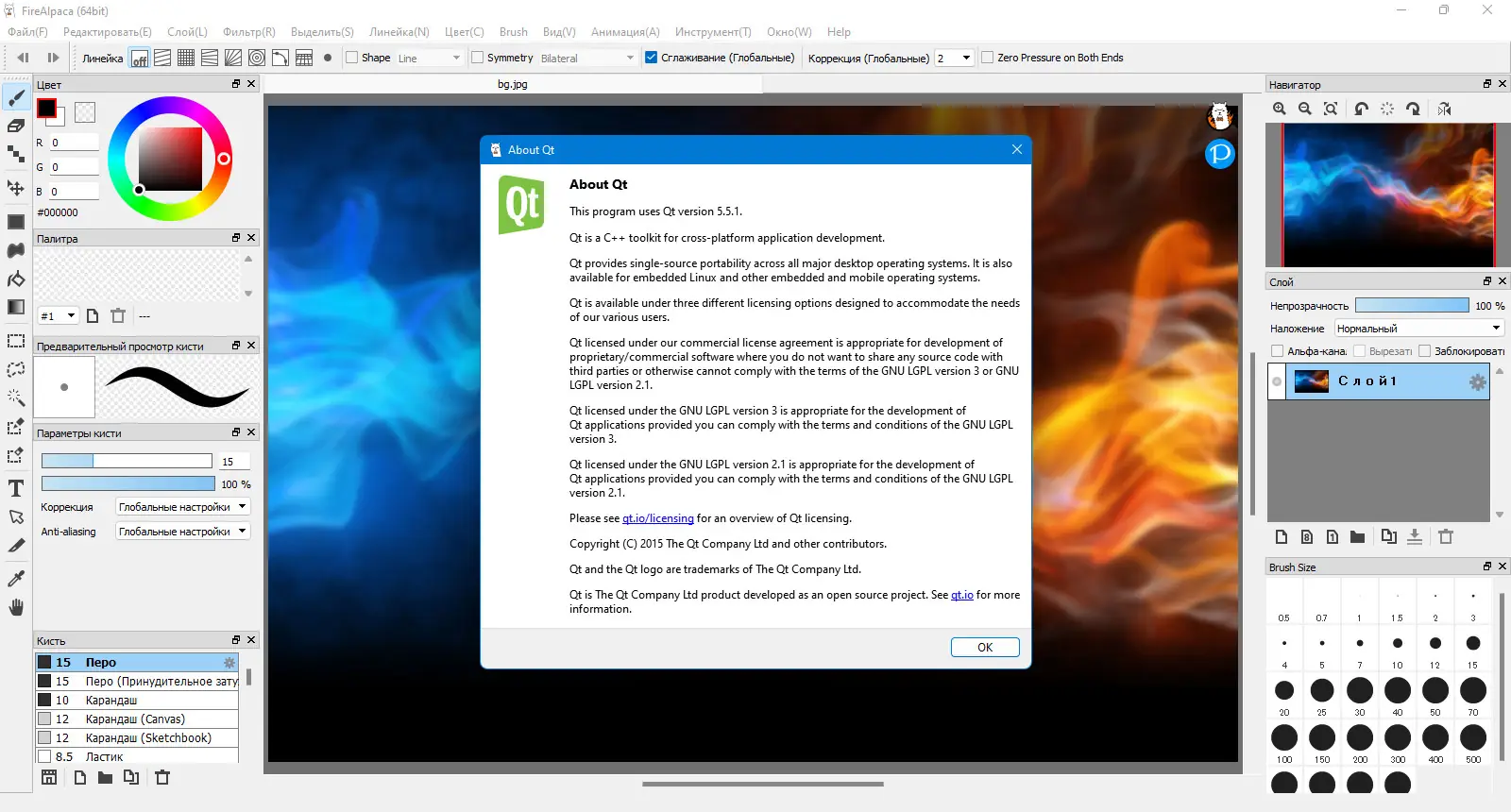Check Zero Pressure on Both Ends
The width and height of the screenshot is (1511, 812).
[988, 58]
